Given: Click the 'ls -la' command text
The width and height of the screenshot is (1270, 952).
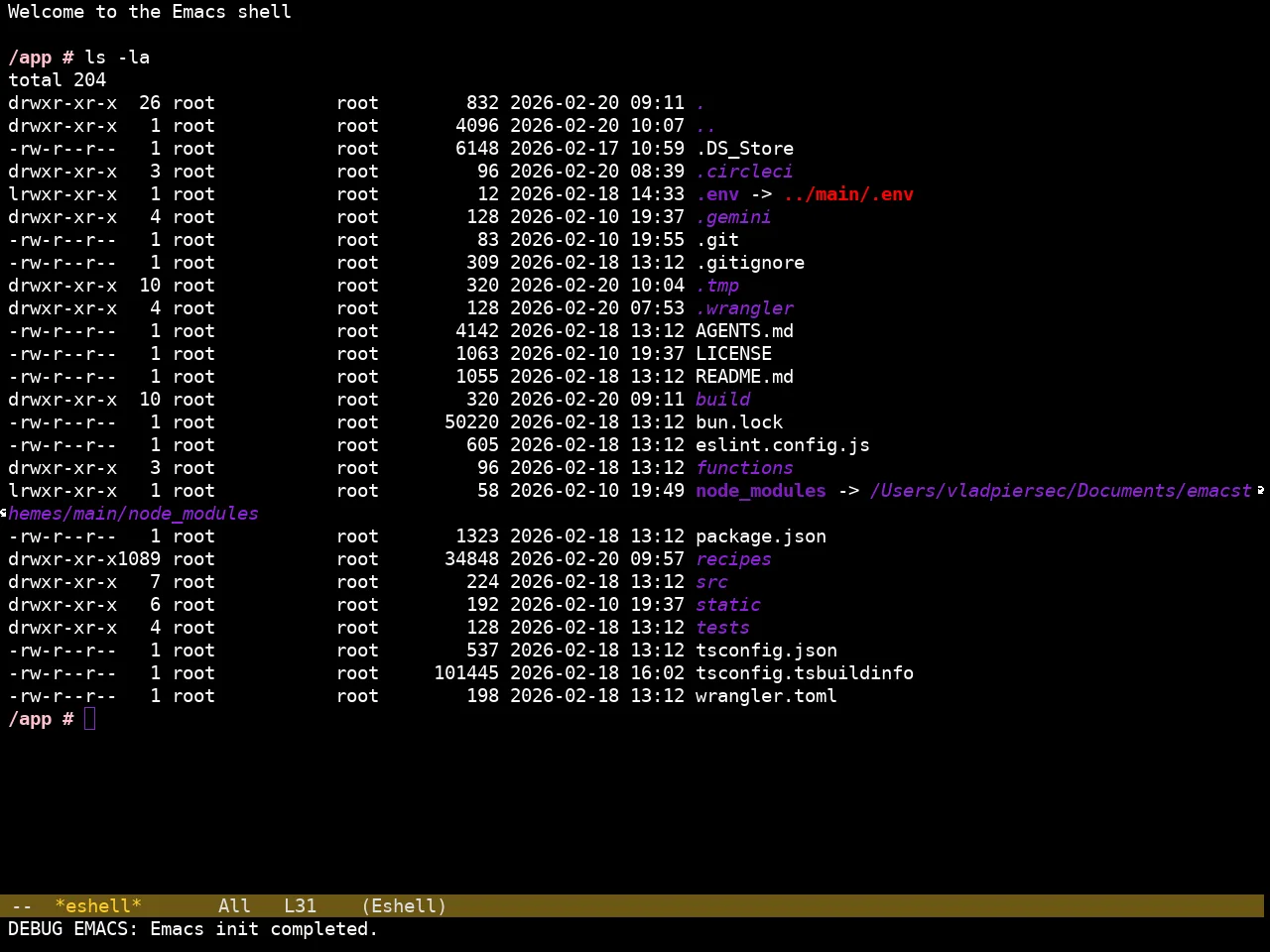Looking at the screenshot, I should [117, 58].
